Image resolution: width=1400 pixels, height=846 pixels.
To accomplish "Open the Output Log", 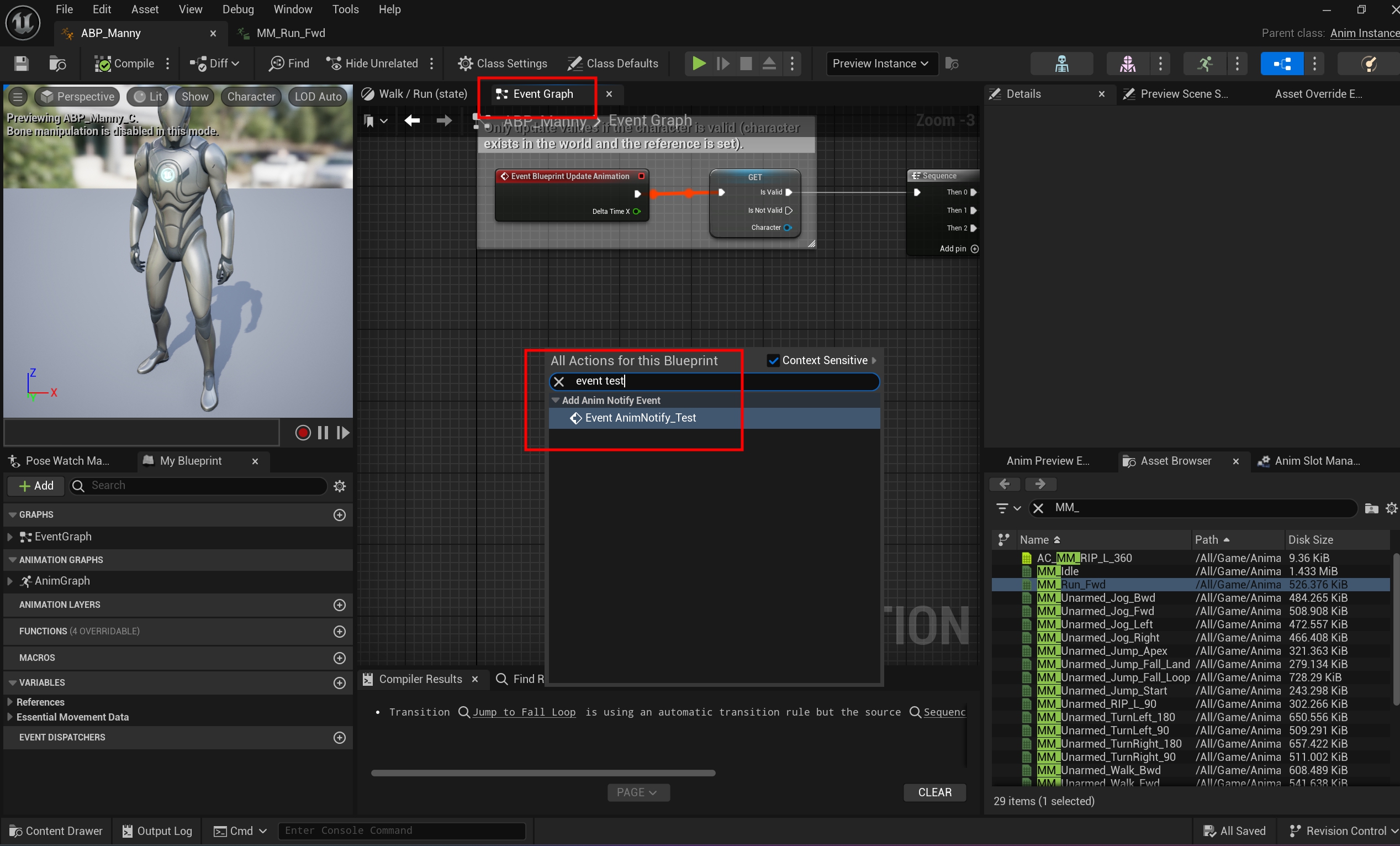I will 158,831.
